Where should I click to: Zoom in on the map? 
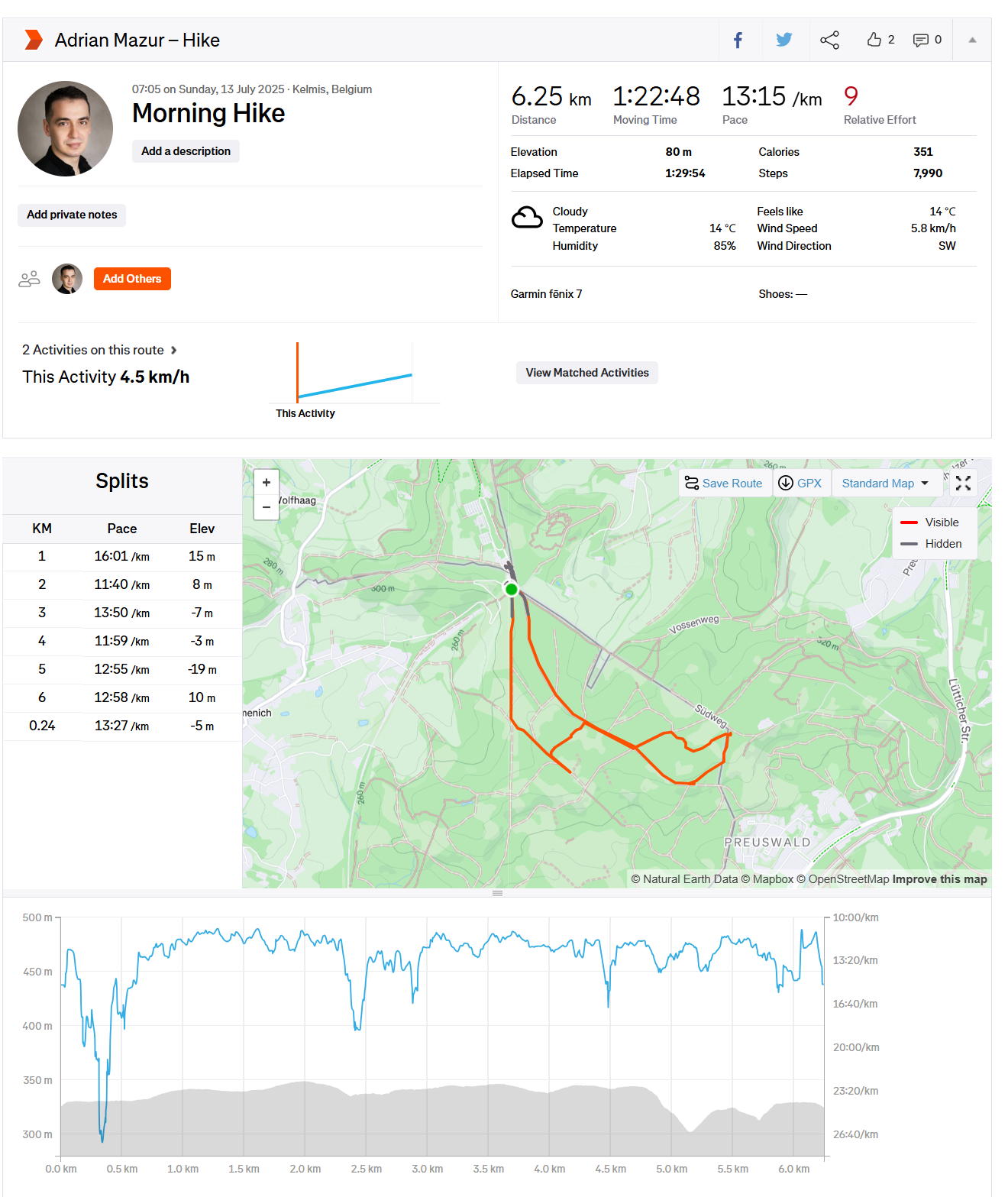point(267,482)
